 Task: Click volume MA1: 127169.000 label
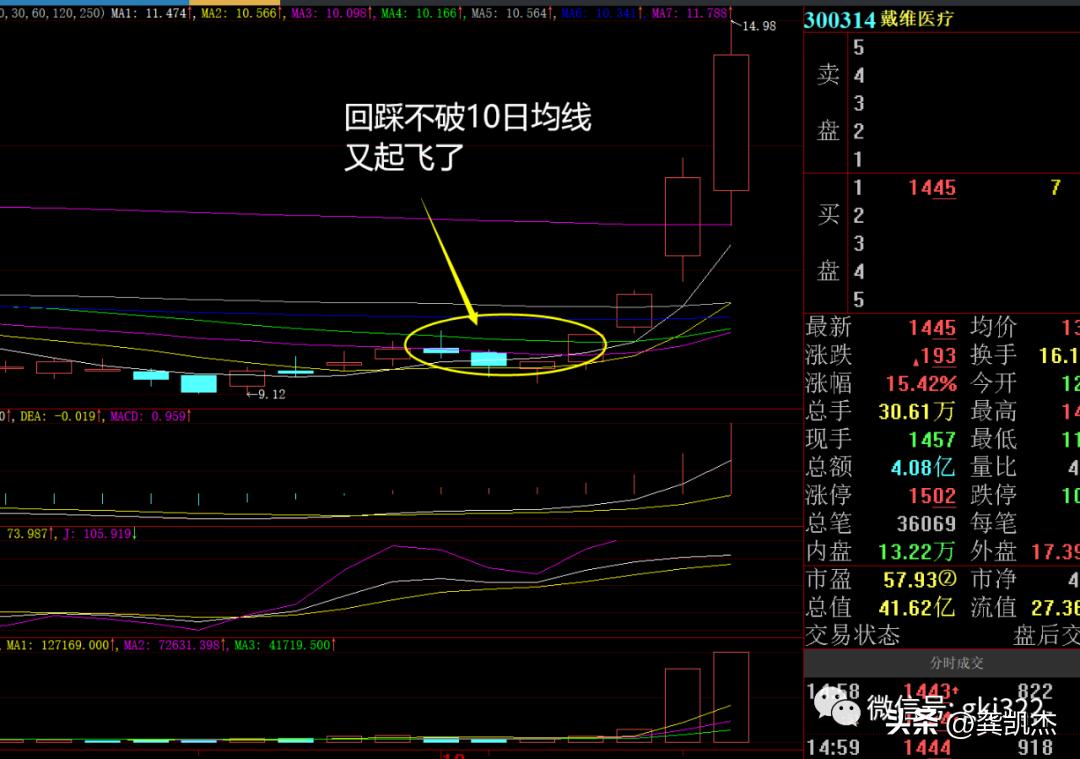tap(59, 645)
